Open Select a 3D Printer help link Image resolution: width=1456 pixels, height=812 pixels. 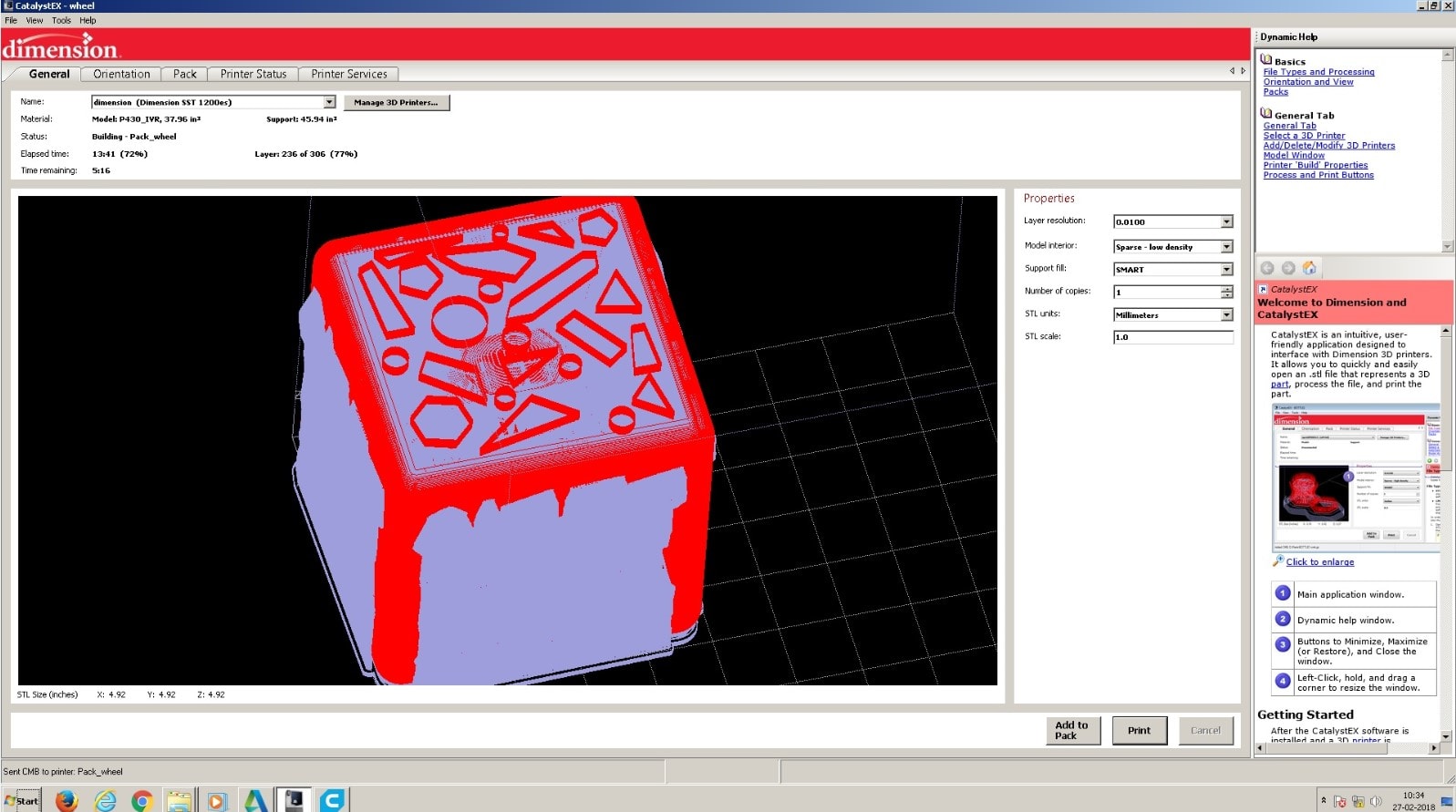point(1304,136)
